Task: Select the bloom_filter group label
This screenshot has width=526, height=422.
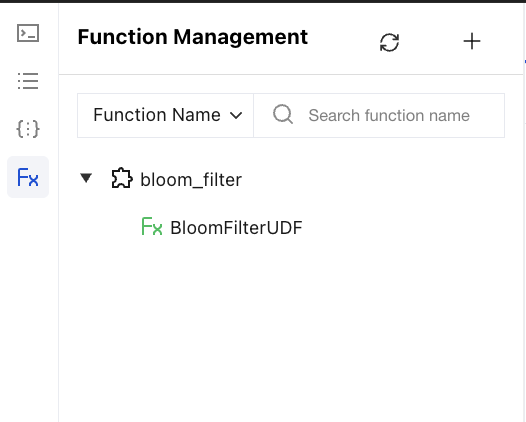Action: [x=191, y=180]
